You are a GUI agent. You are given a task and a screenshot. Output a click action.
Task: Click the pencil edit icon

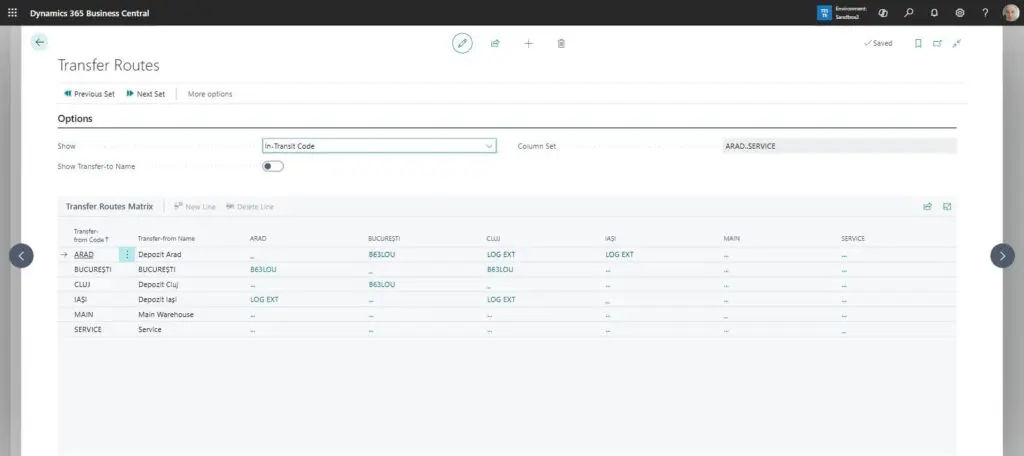coord(462,43)
